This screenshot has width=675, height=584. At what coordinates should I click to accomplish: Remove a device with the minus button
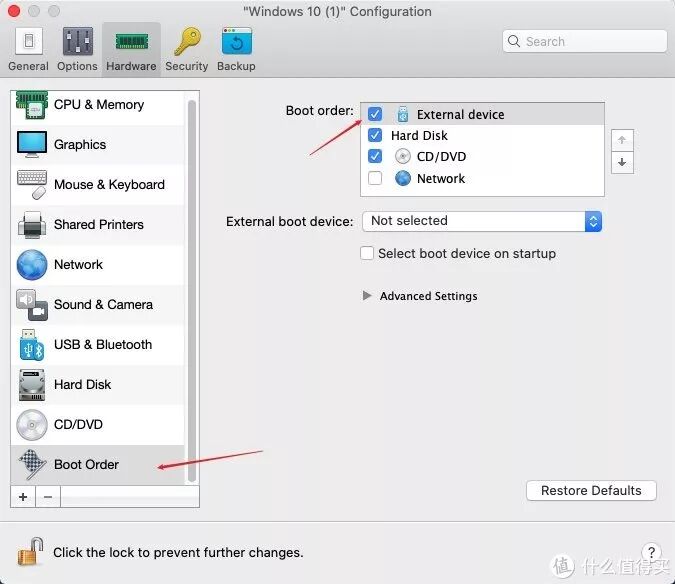click(x=48, y=497)
